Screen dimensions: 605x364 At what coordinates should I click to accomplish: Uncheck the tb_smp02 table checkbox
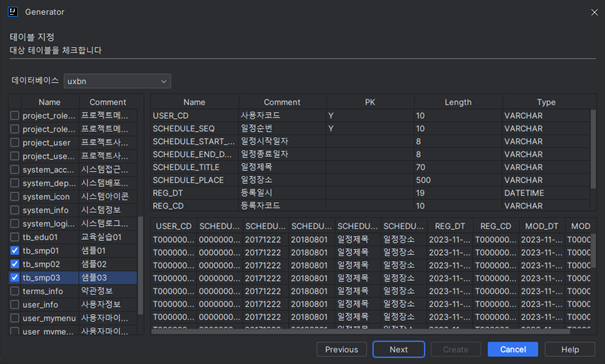(x=15, y=264)
